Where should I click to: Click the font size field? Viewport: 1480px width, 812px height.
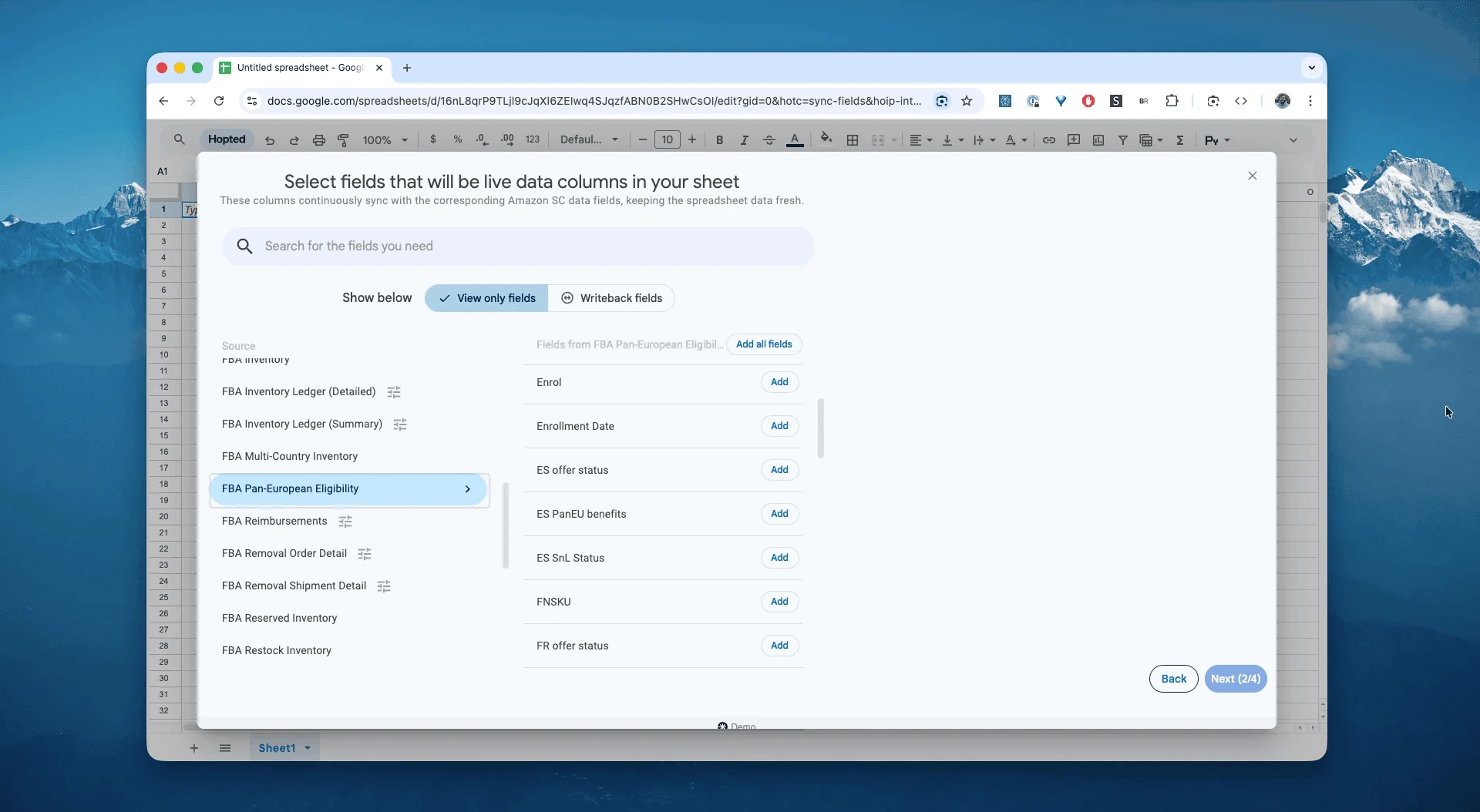point(668,139)
